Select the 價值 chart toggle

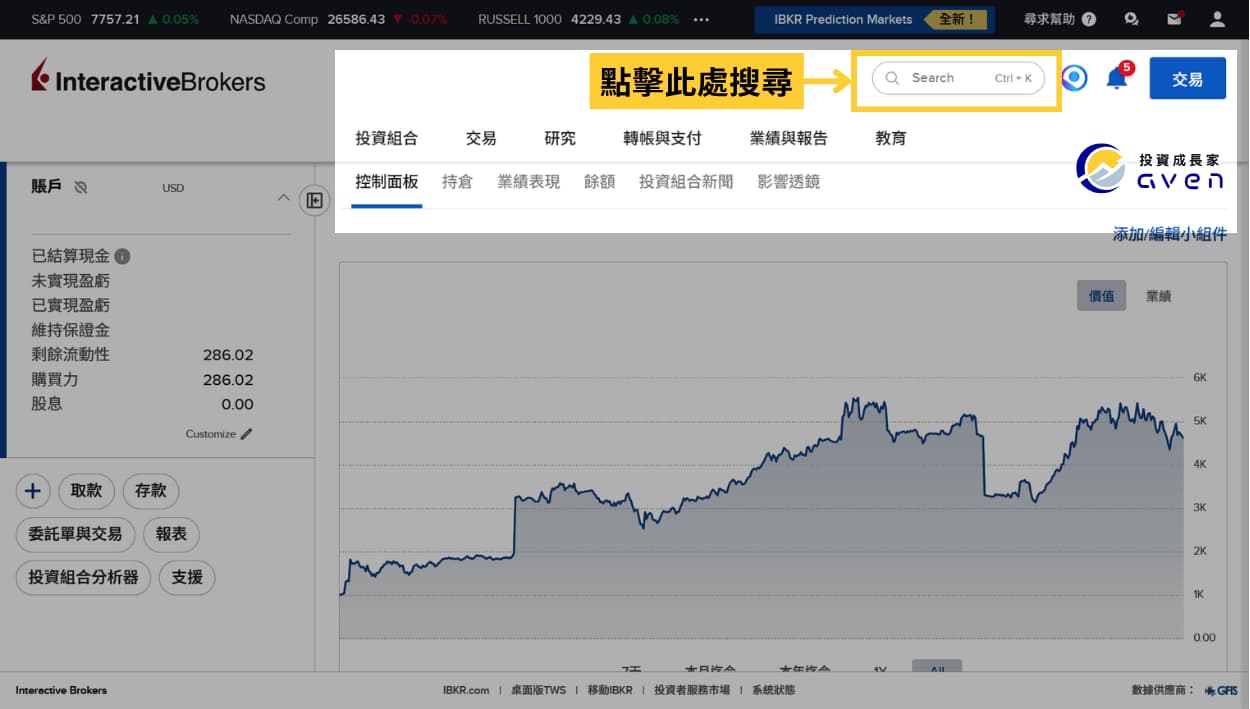[x=1101, y=296]
